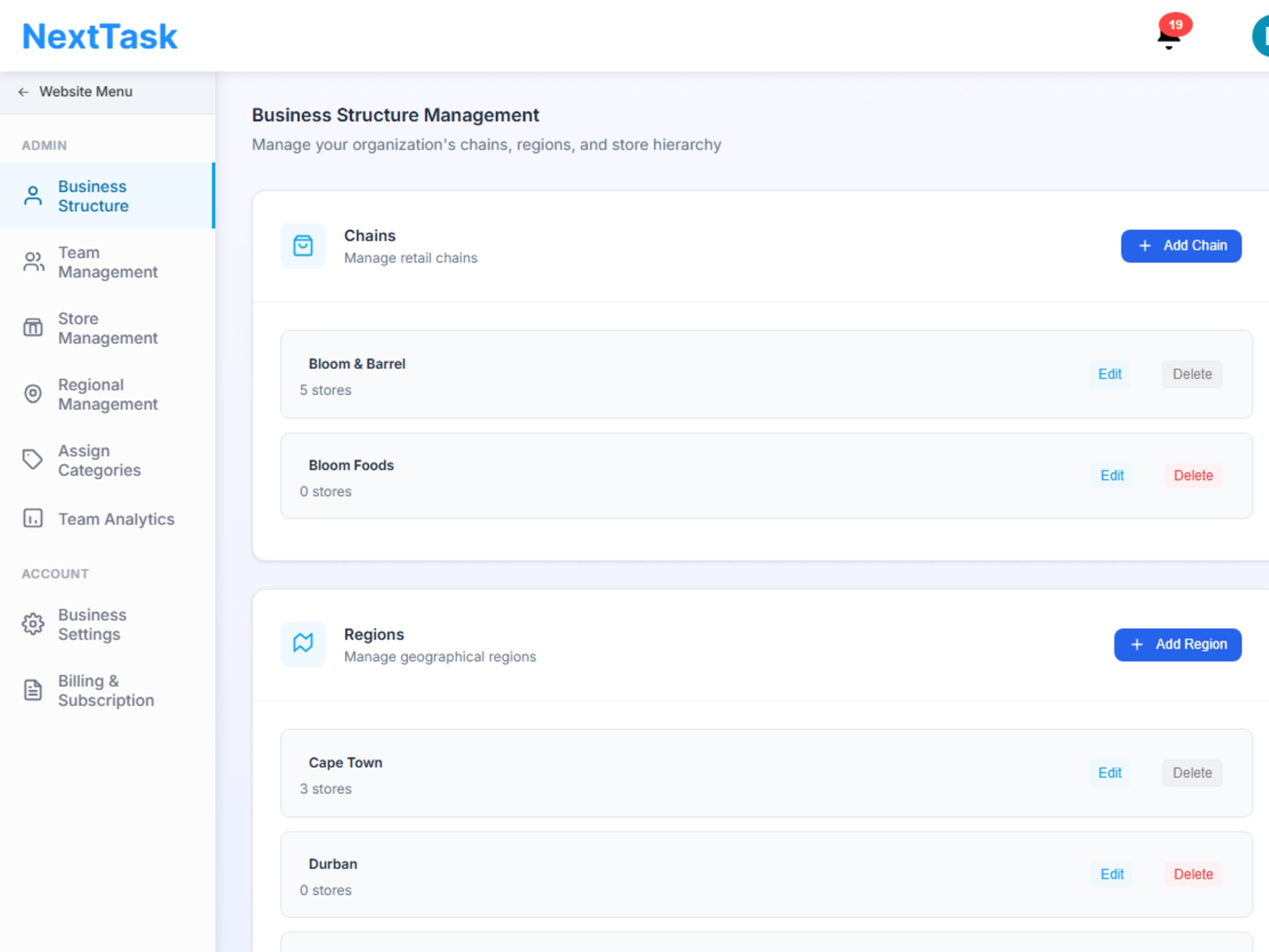
Task: Click the Bloom Foods chain name
Action: coord(351,465)
